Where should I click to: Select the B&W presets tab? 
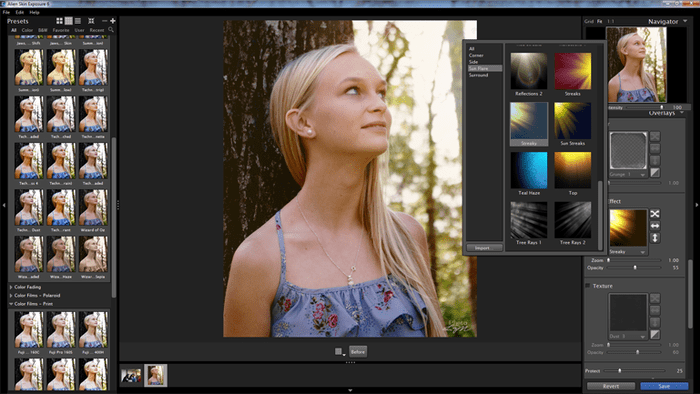pyautogui.click(x=43, y=30)
